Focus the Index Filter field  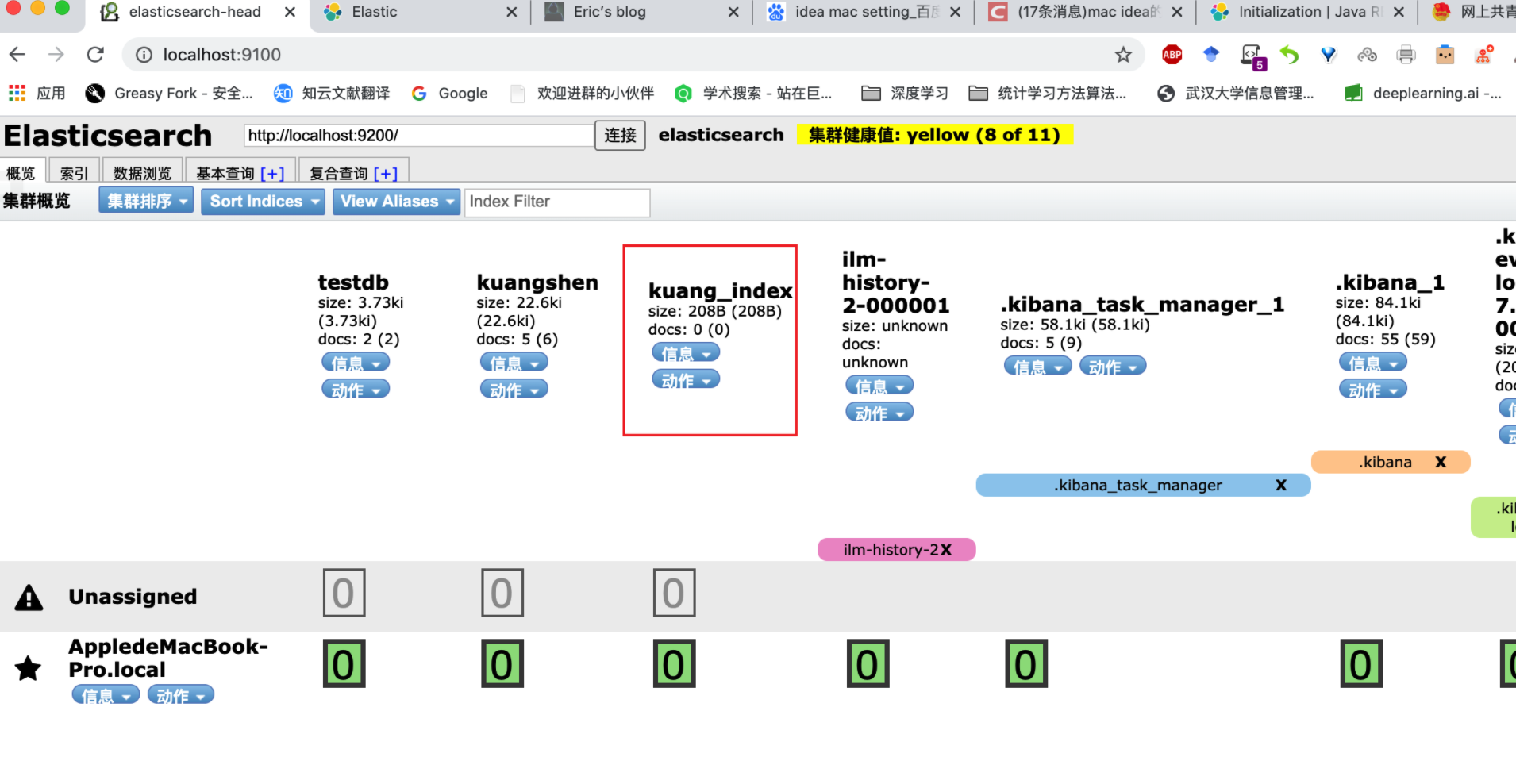557,202
